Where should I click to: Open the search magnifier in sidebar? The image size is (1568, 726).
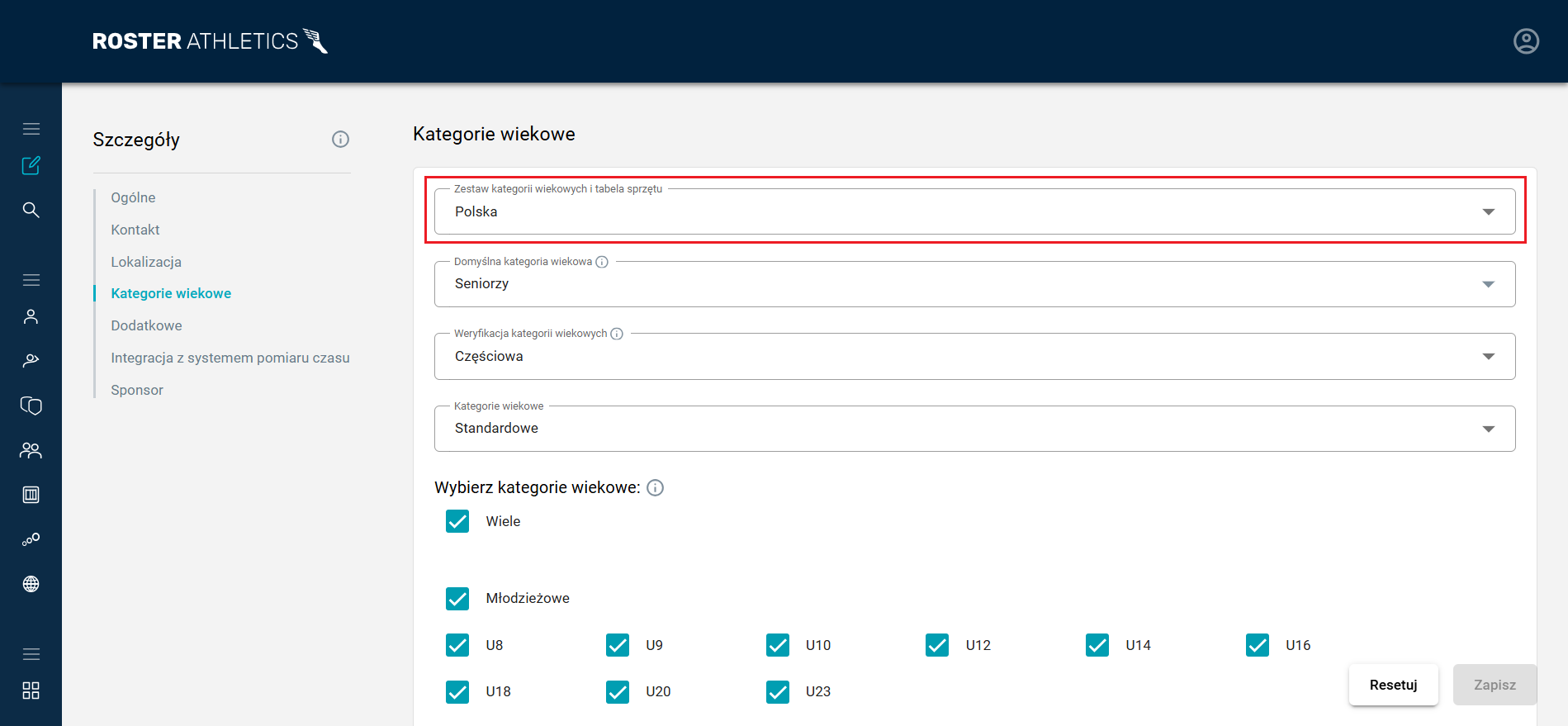tap(31, 210)
